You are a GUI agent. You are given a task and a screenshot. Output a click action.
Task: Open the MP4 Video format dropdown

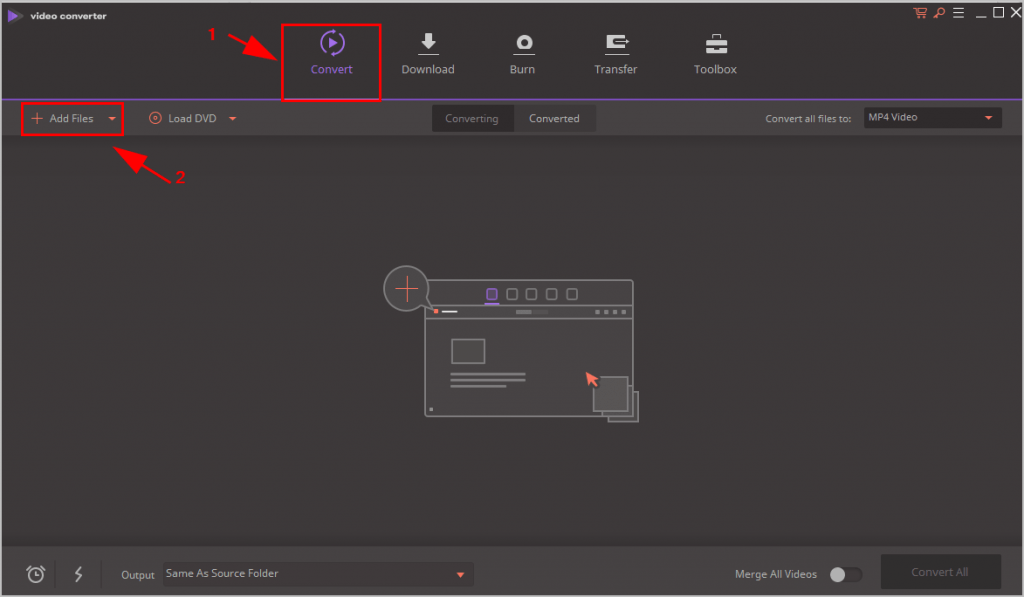click(932, 118)
